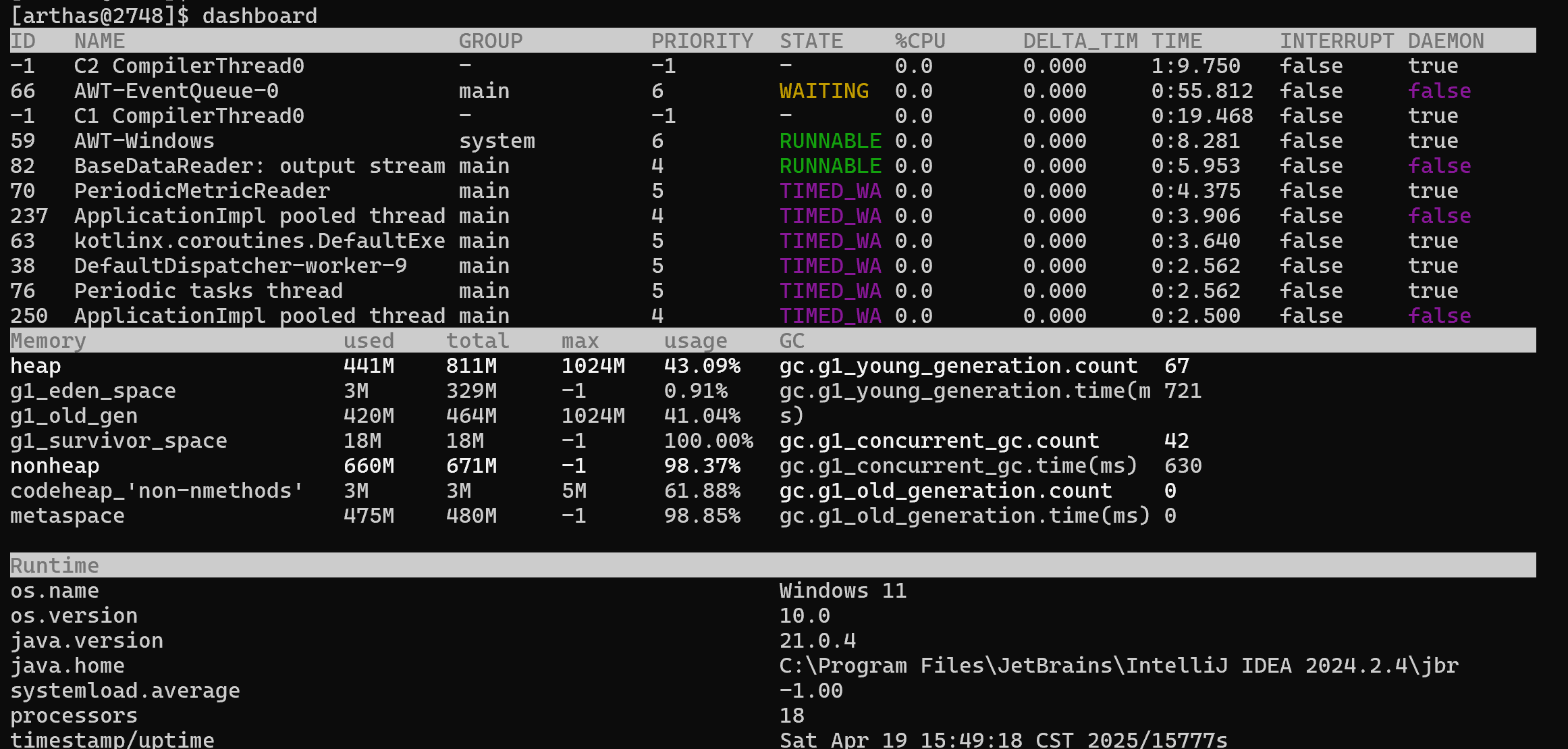
Task: Click the %CPU column header
Action: click(919, 41)
